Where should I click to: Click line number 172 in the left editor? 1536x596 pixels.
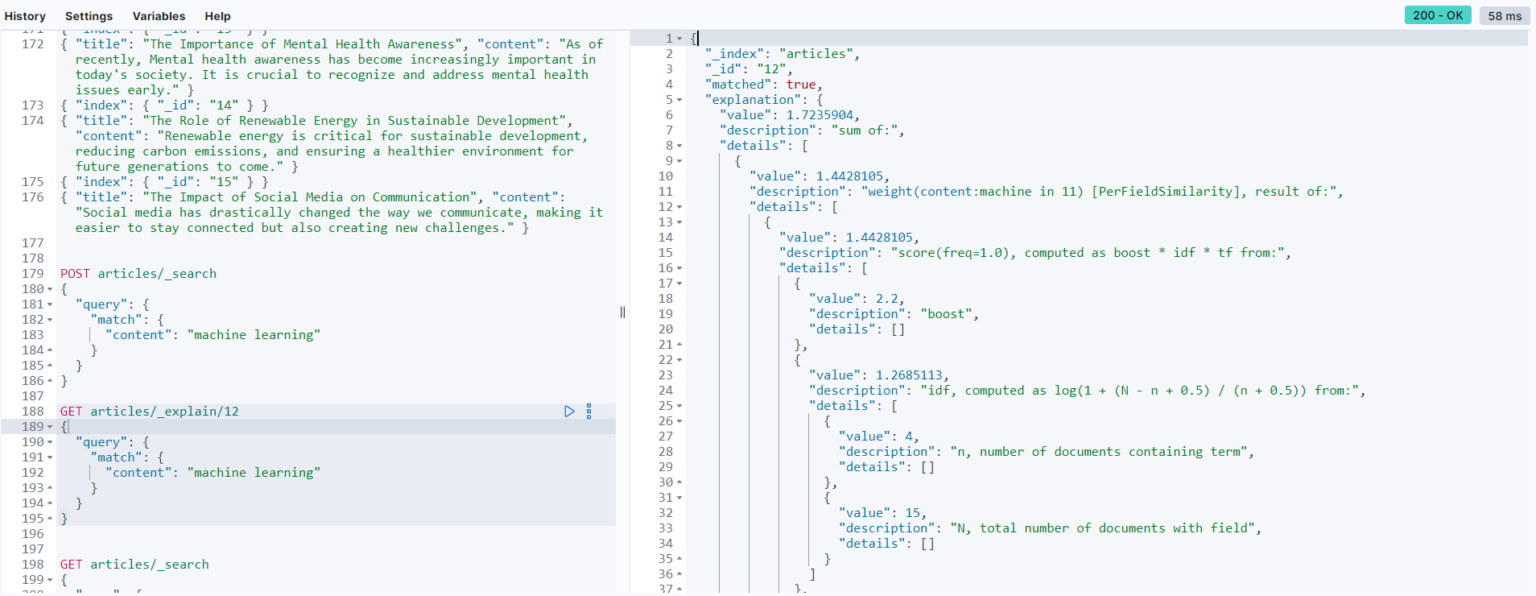coord(33,43)
